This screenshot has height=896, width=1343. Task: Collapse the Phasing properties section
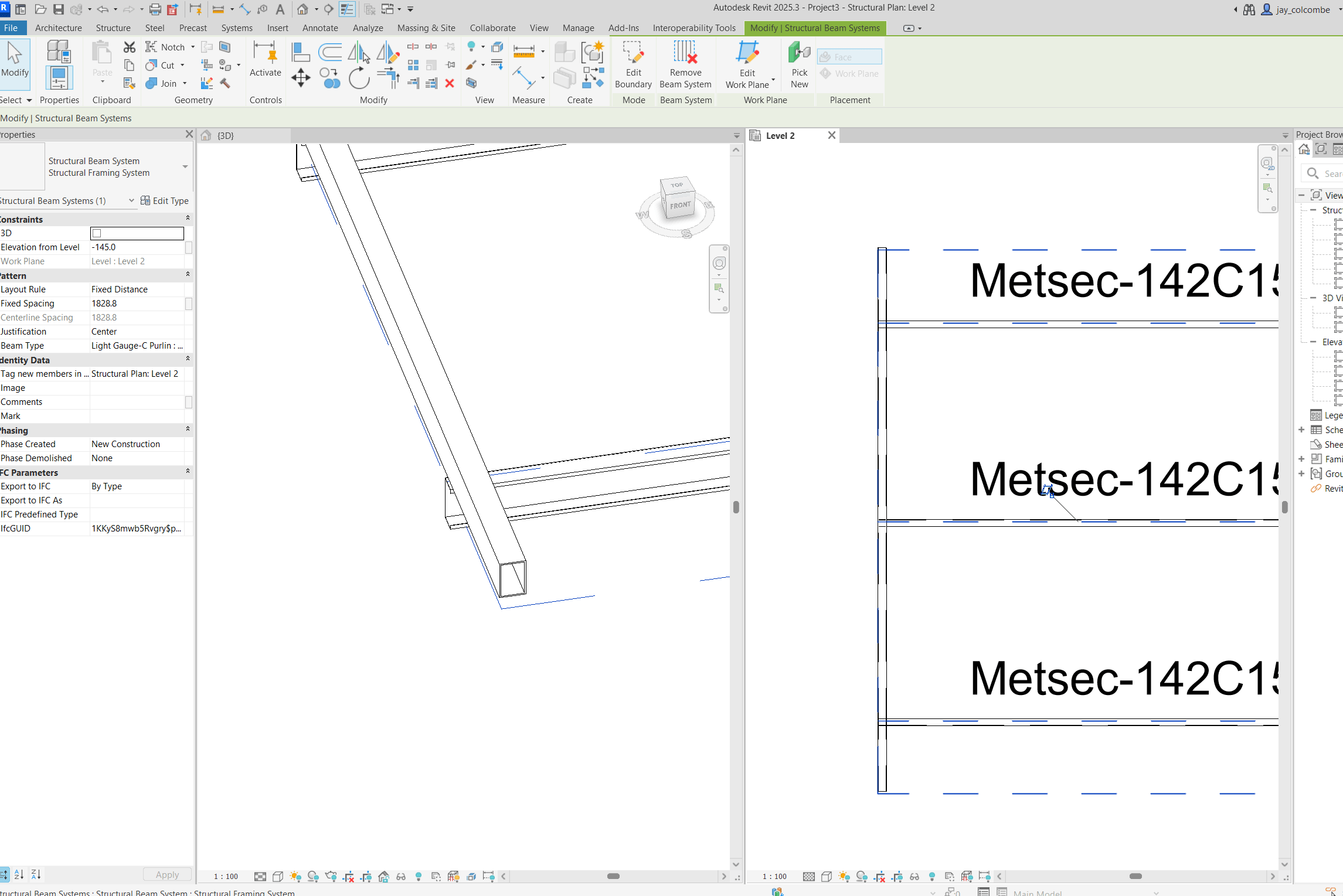(188, 429)
